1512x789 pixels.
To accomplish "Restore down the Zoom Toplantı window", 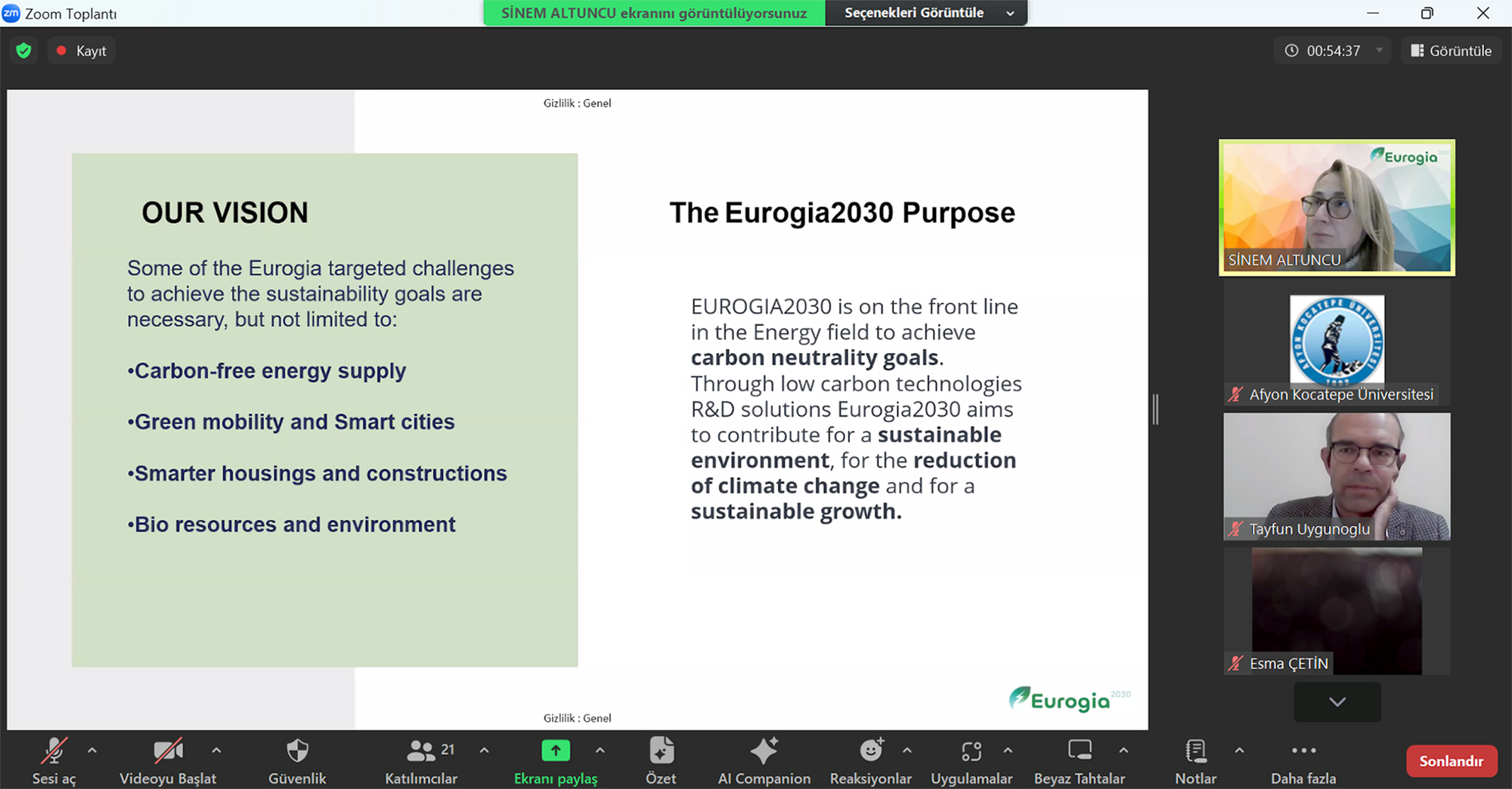I will point(1427,13).
